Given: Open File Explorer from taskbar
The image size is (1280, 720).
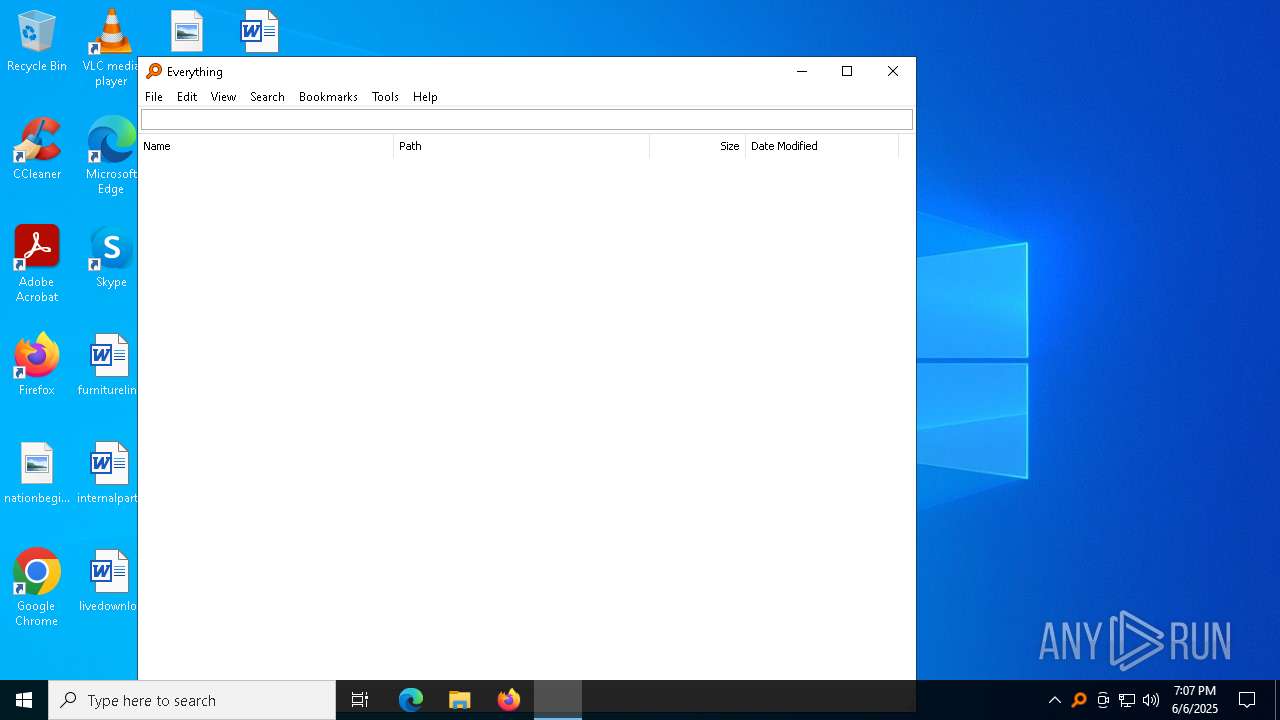Looking at the screenshot, I should tap(460, 700).
